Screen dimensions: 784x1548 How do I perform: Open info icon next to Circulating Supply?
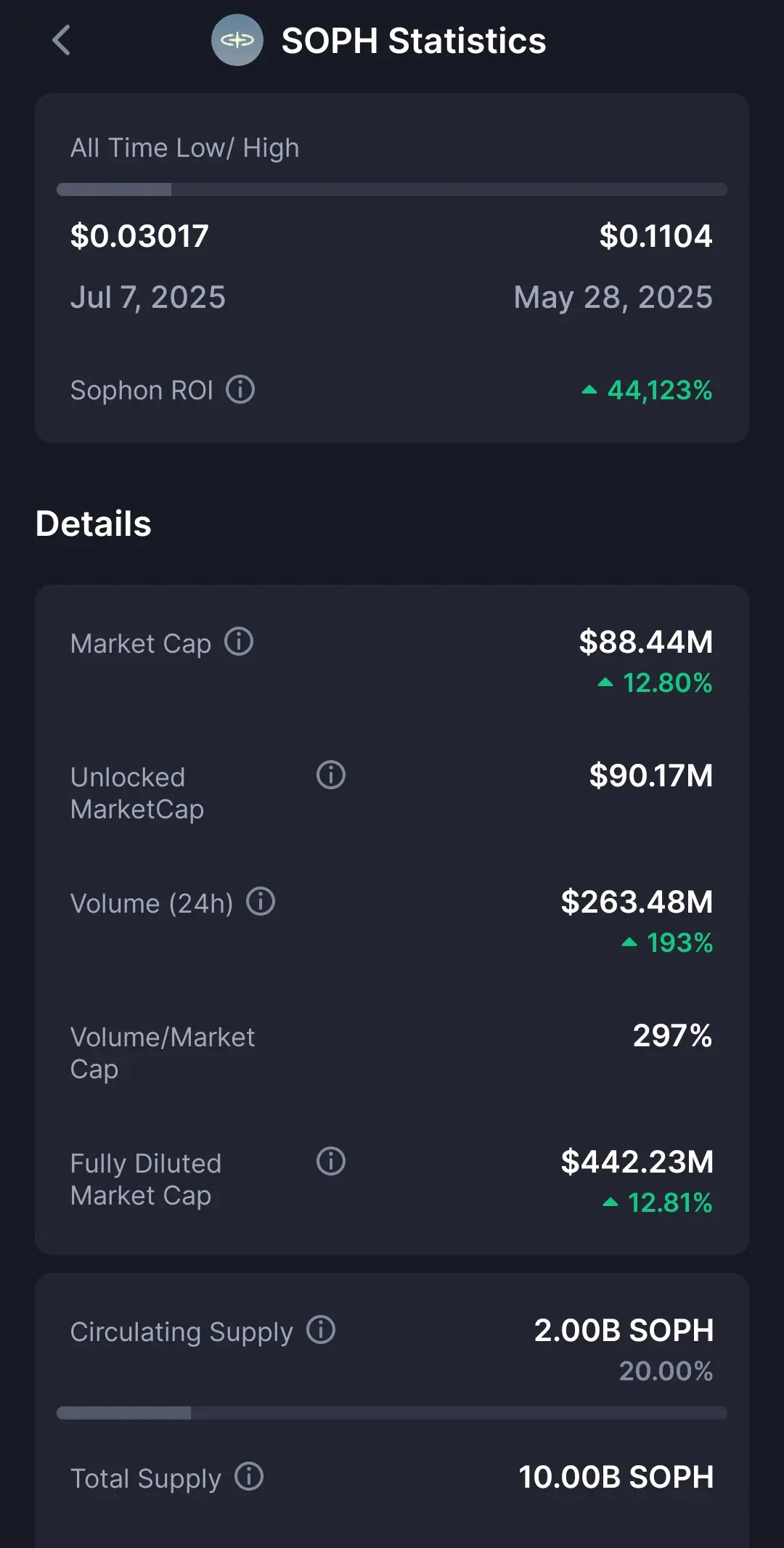point(321,1330)
